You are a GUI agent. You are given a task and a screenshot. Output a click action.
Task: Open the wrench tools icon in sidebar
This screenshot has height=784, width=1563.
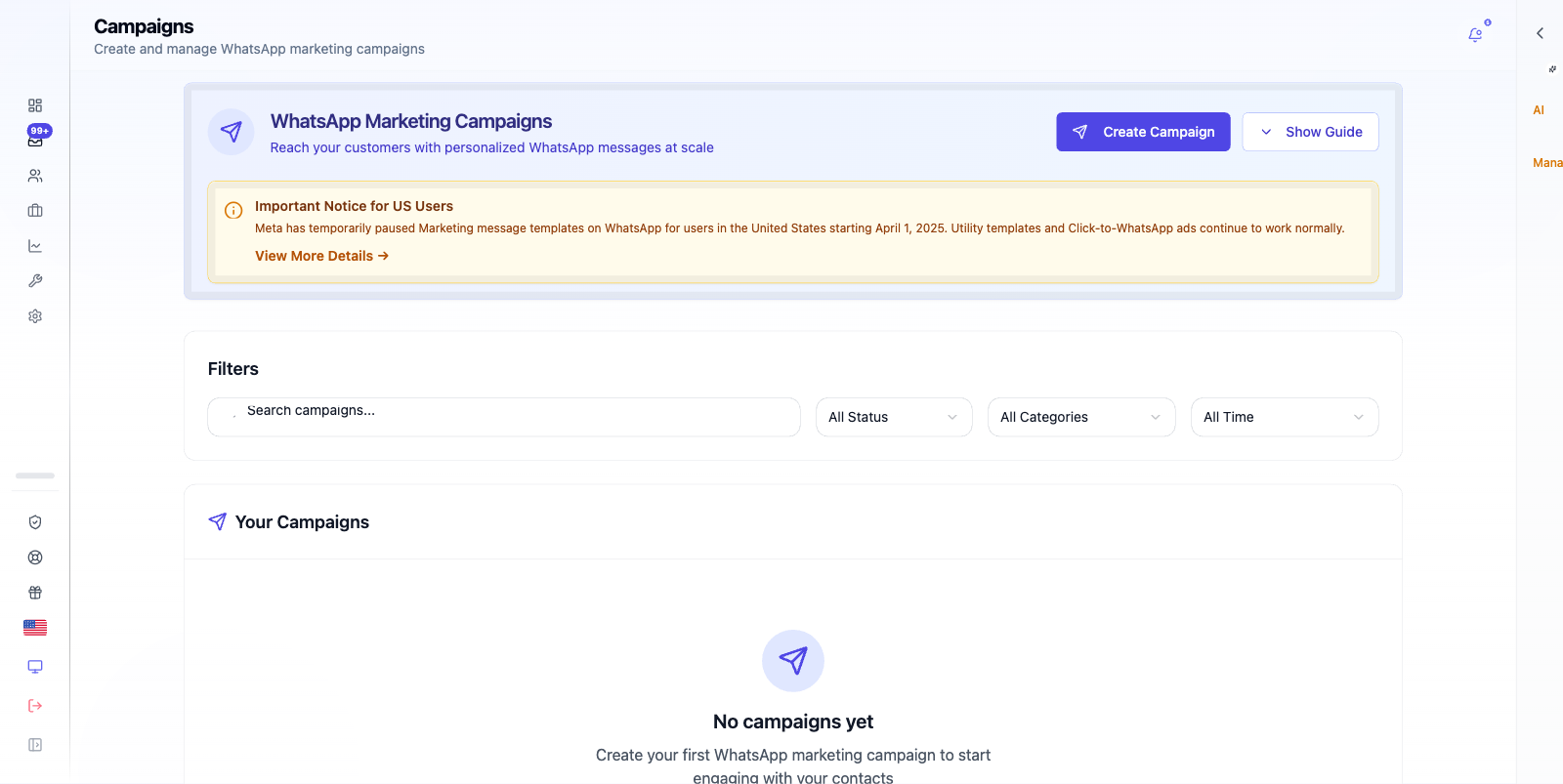point(35,281)
